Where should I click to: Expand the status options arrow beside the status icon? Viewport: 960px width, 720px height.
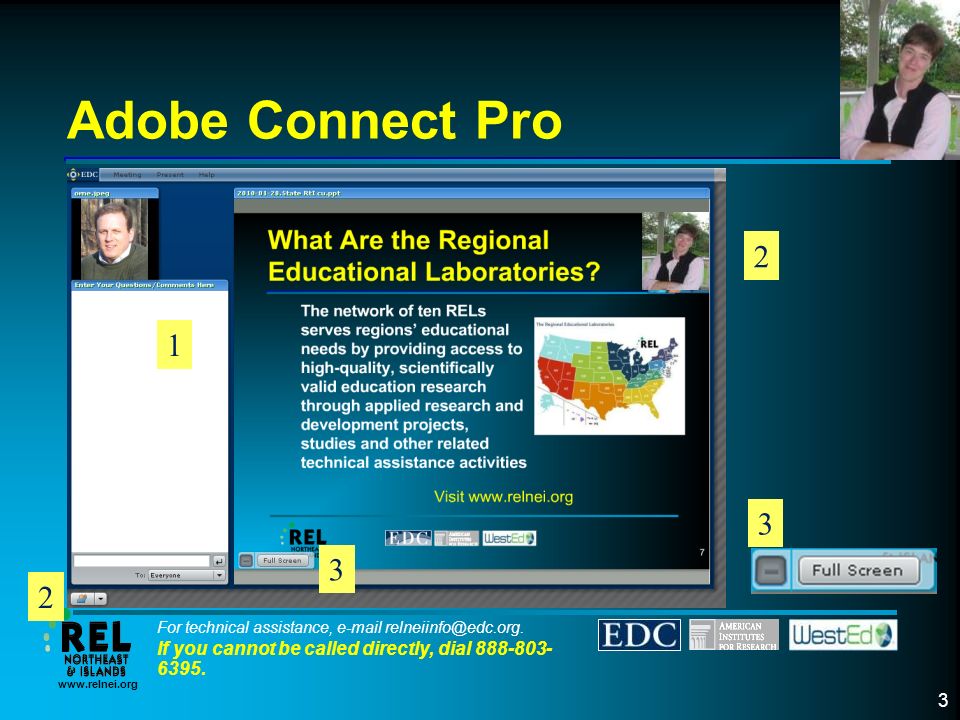pos(100,599)
